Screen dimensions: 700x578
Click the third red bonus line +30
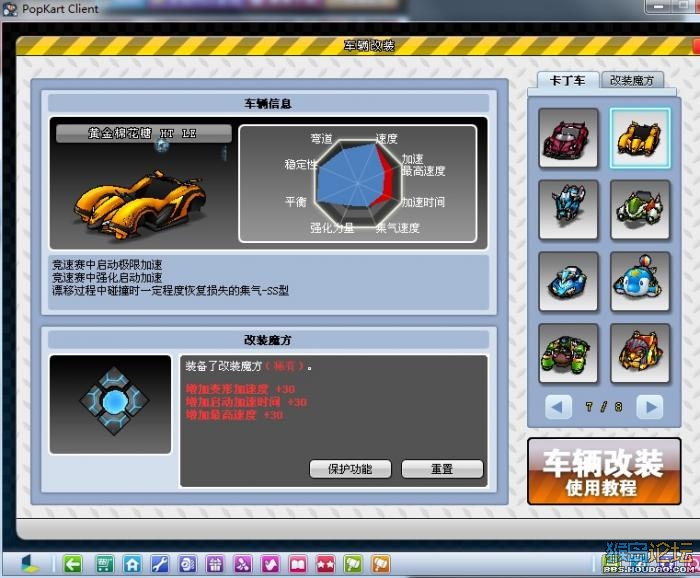[x=234, y=415]
